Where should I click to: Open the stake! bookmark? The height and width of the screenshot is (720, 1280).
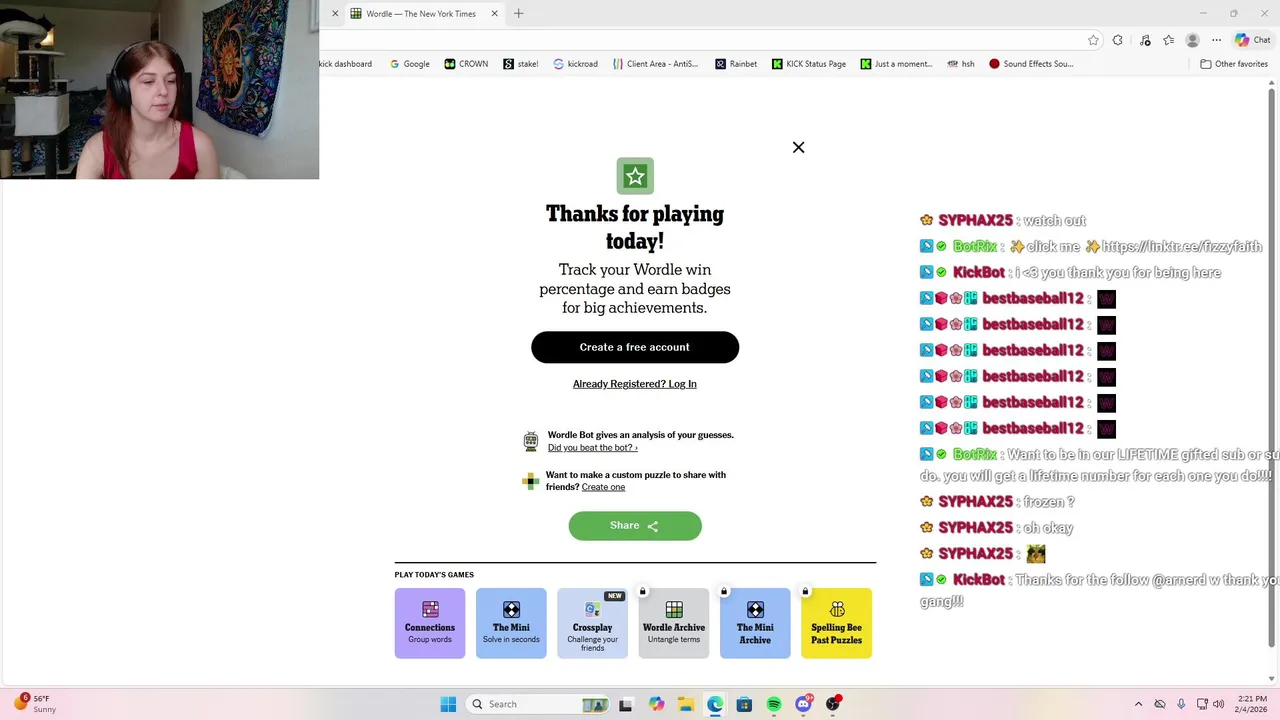pyautogui.click(x=521, y=64)
